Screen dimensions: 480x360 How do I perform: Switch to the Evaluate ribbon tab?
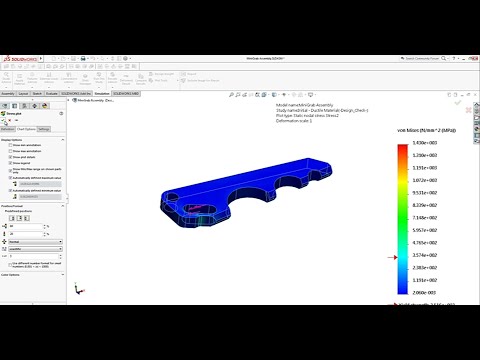click(52, 94)
